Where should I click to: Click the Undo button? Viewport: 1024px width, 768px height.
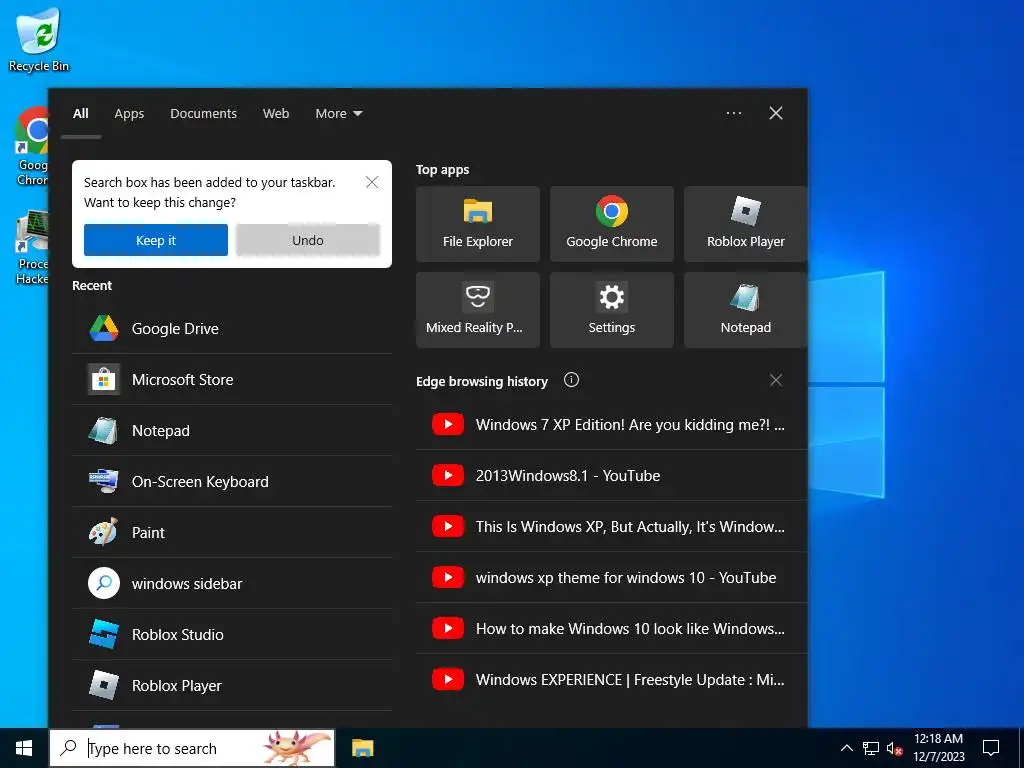[x=308, y=240]
